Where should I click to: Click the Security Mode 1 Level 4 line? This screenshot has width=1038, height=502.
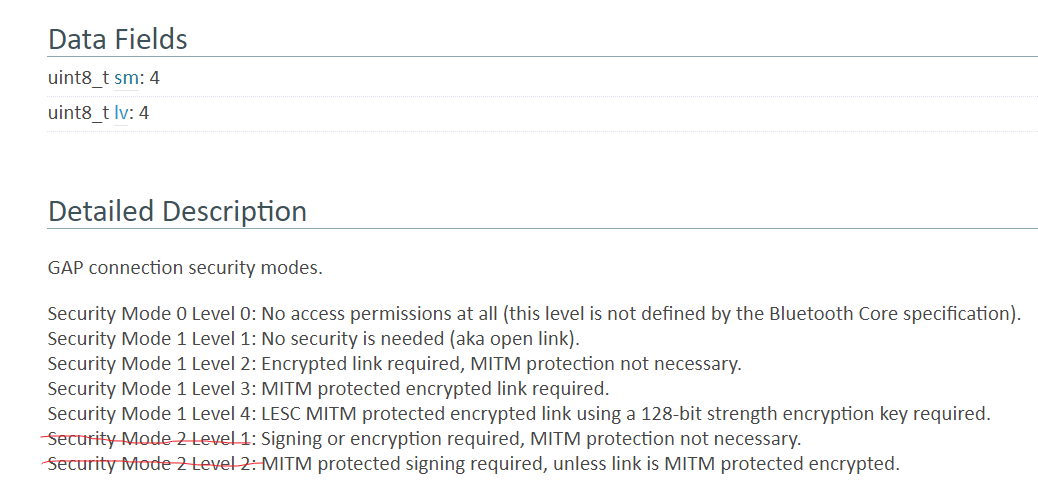point(519,414)
